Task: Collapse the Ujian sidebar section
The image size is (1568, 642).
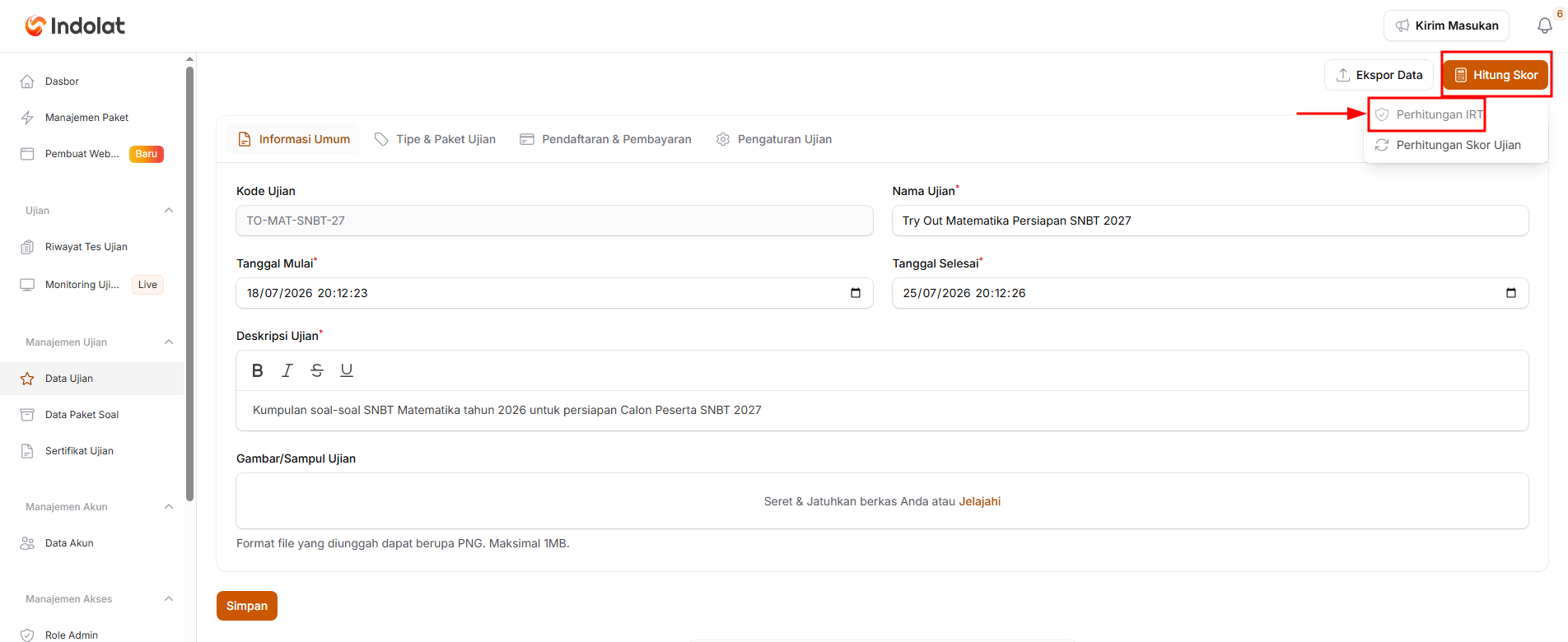Action: pyautogui.click(x=169, y=211)
